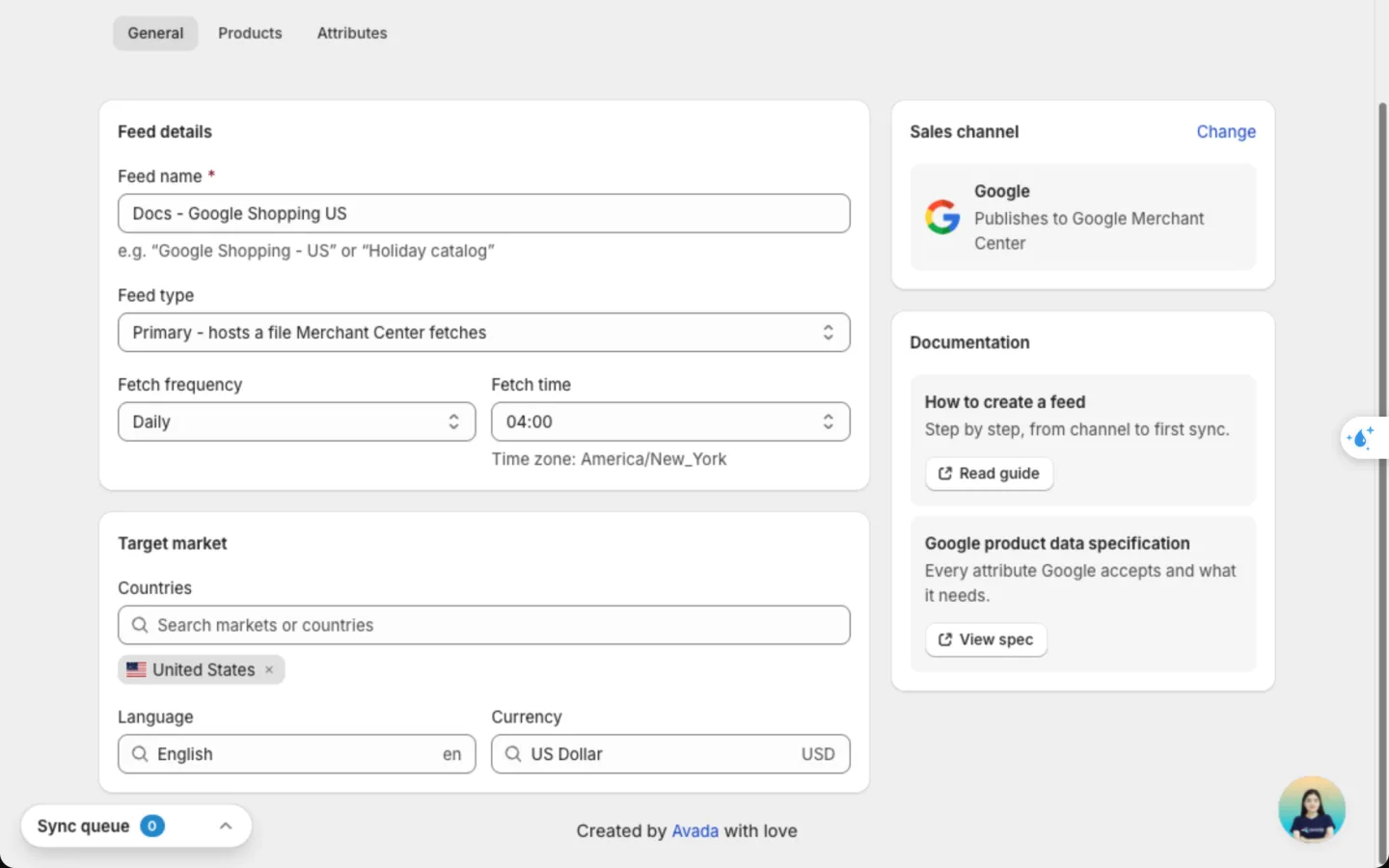Screen dimensions: 1389x868
Task: Switch to the Attributes tab
Action: [352, 33]
